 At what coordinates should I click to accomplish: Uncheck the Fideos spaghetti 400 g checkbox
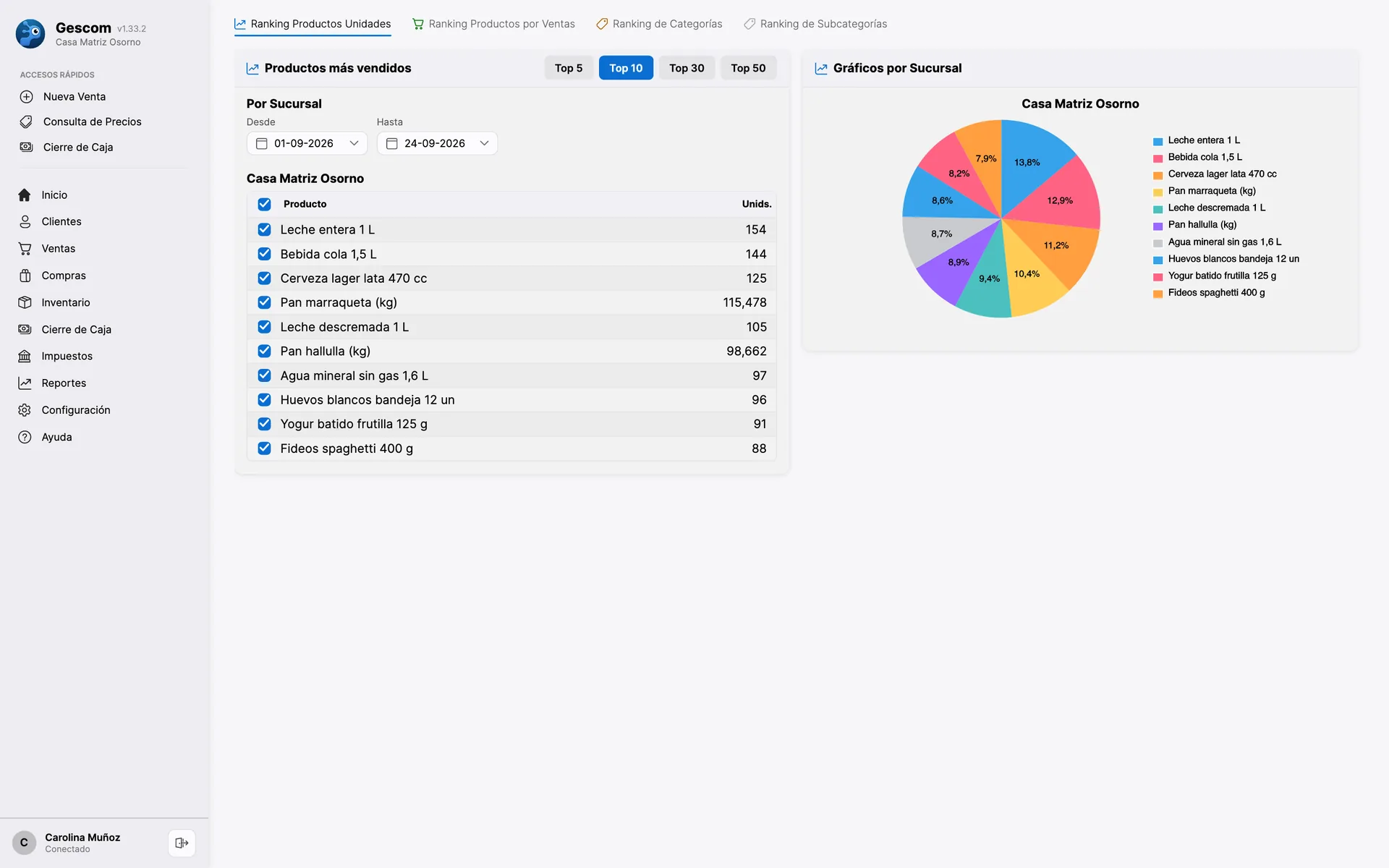click(264, 448)
